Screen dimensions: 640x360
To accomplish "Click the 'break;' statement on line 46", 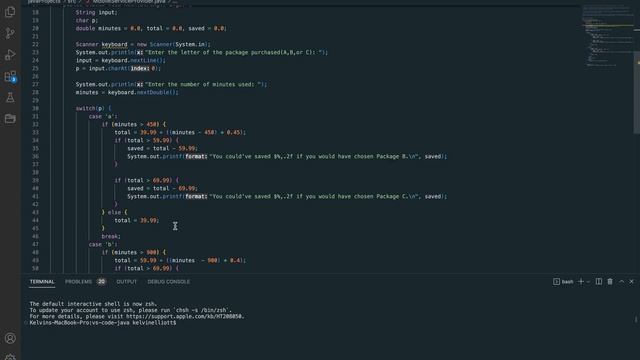I will point(111,236).
